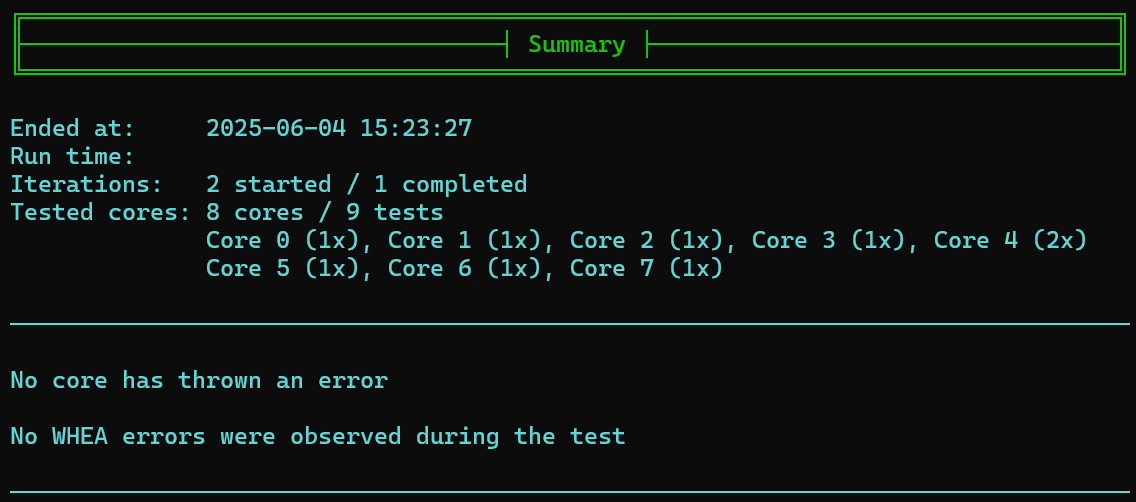Click the "Core 5 (1x)" entry
Viewport: 1136px width, 502px height.
click(x=282, y=269)
